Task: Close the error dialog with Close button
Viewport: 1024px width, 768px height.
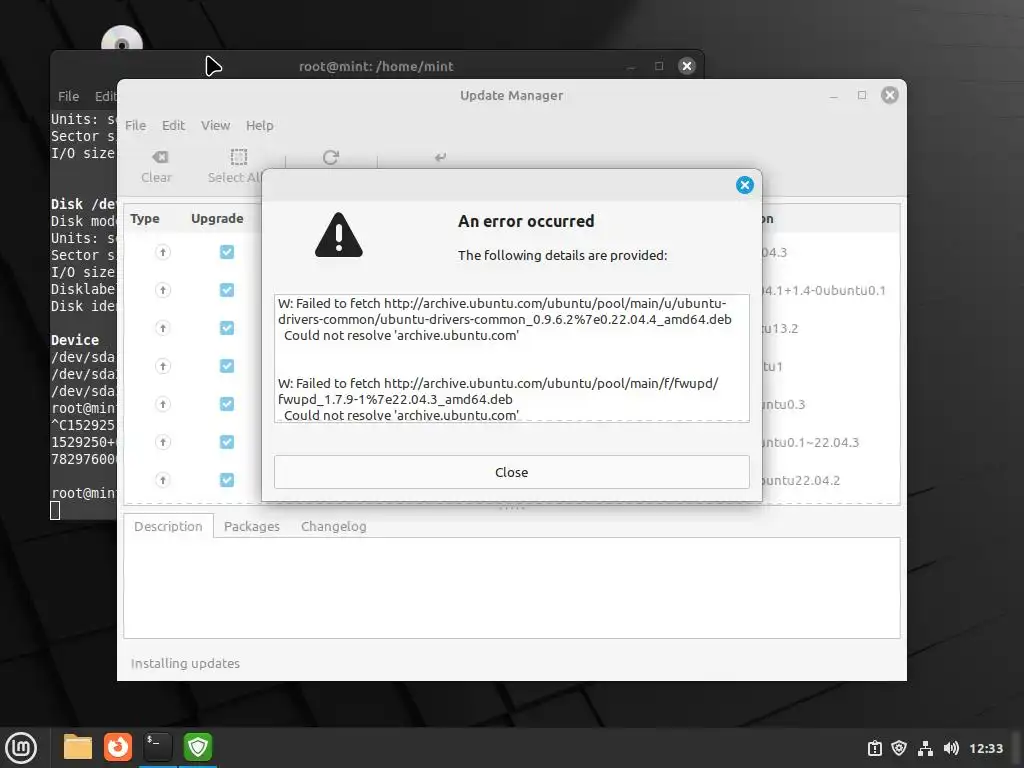Action: click(x=511, y=472)
